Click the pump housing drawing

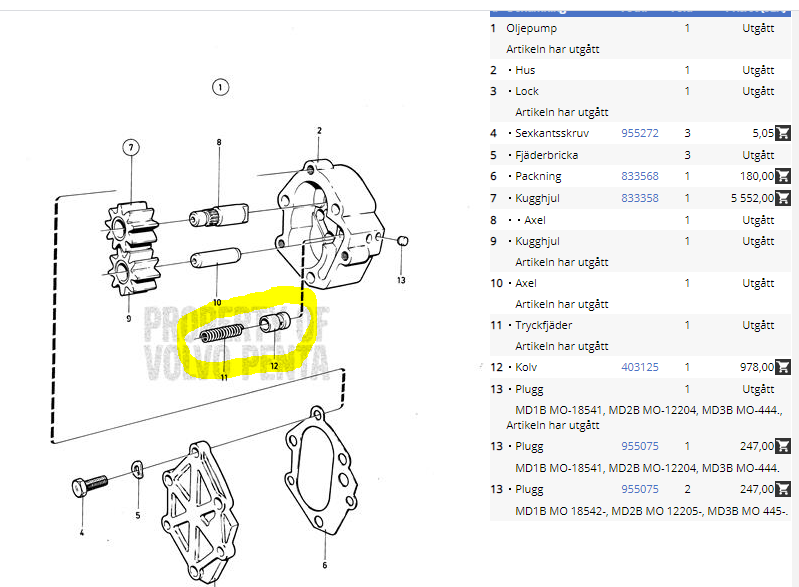point(329,224)
